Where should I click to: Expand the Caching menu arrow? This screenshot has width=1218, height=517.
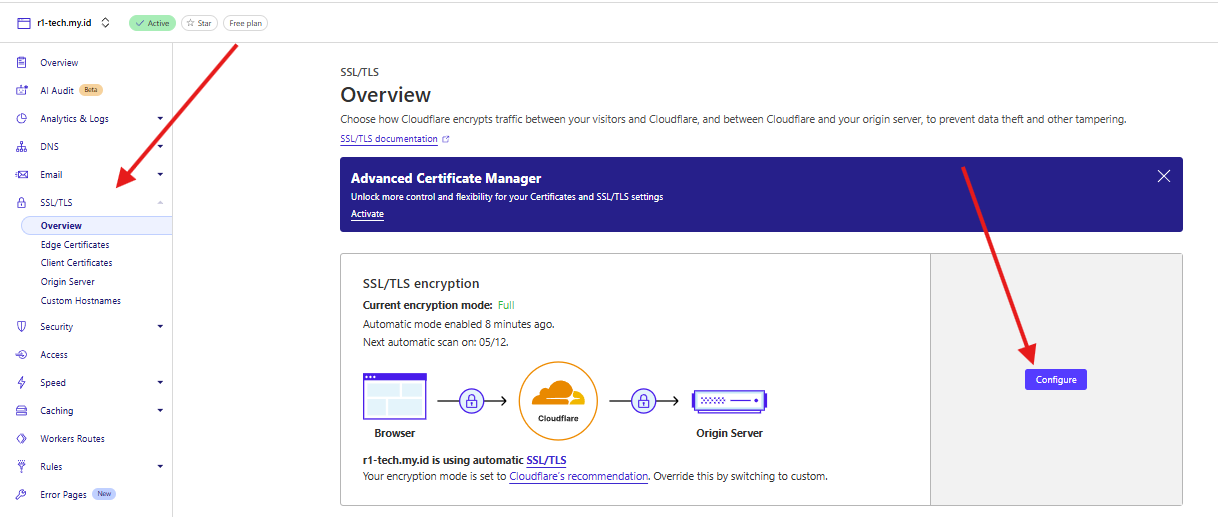160,411
